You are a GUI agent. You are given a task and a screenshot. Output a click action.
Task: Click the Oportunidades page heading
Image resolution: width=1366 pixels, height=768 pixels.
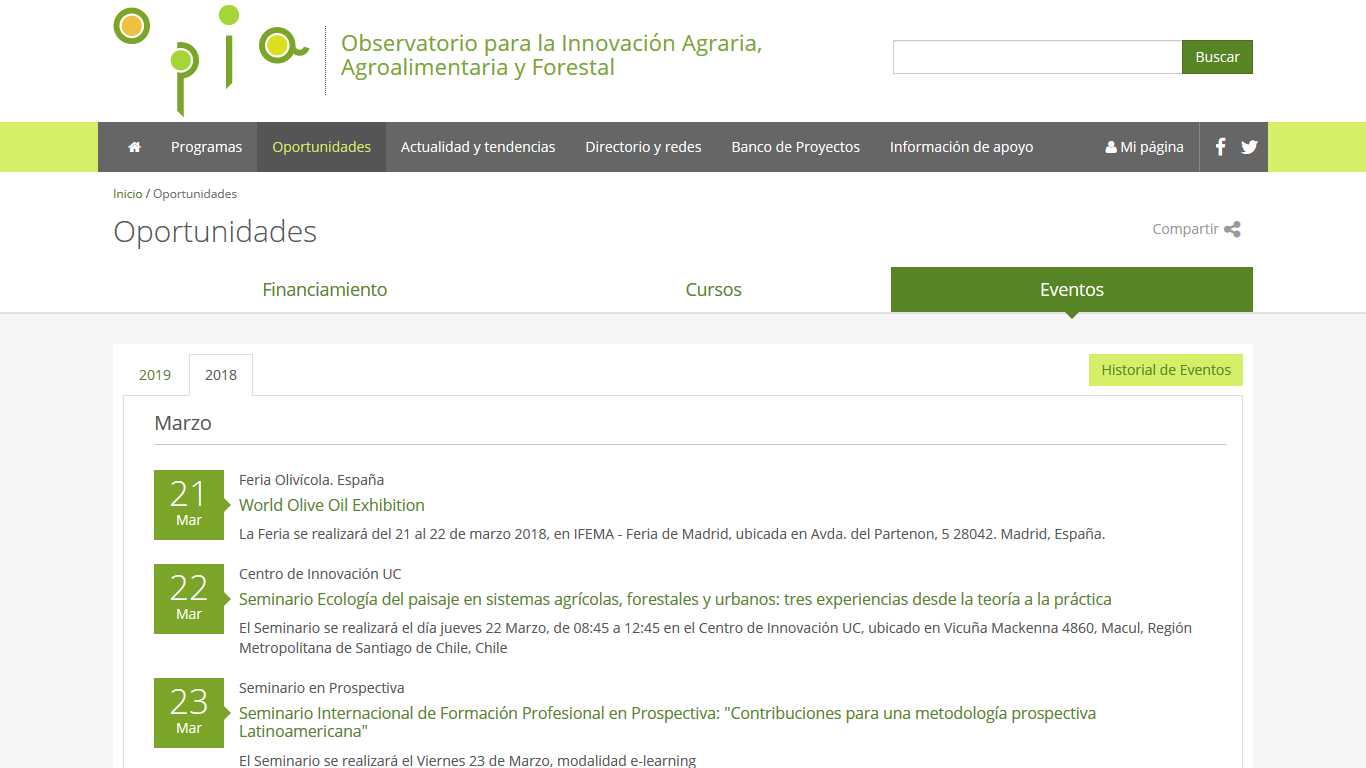tap(215, 231)
